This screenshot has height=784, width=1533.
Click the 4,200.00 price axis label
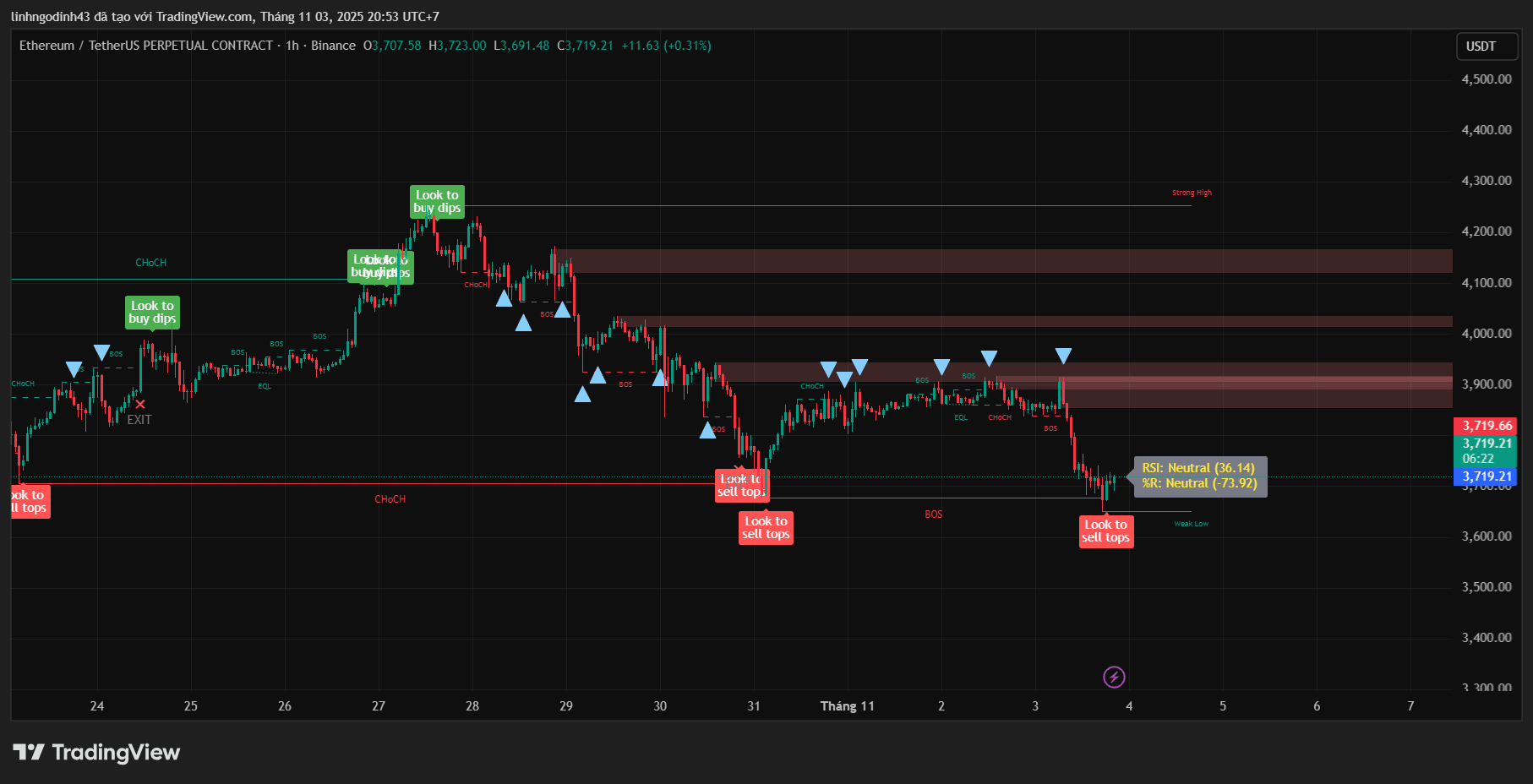coord(1487,231)
